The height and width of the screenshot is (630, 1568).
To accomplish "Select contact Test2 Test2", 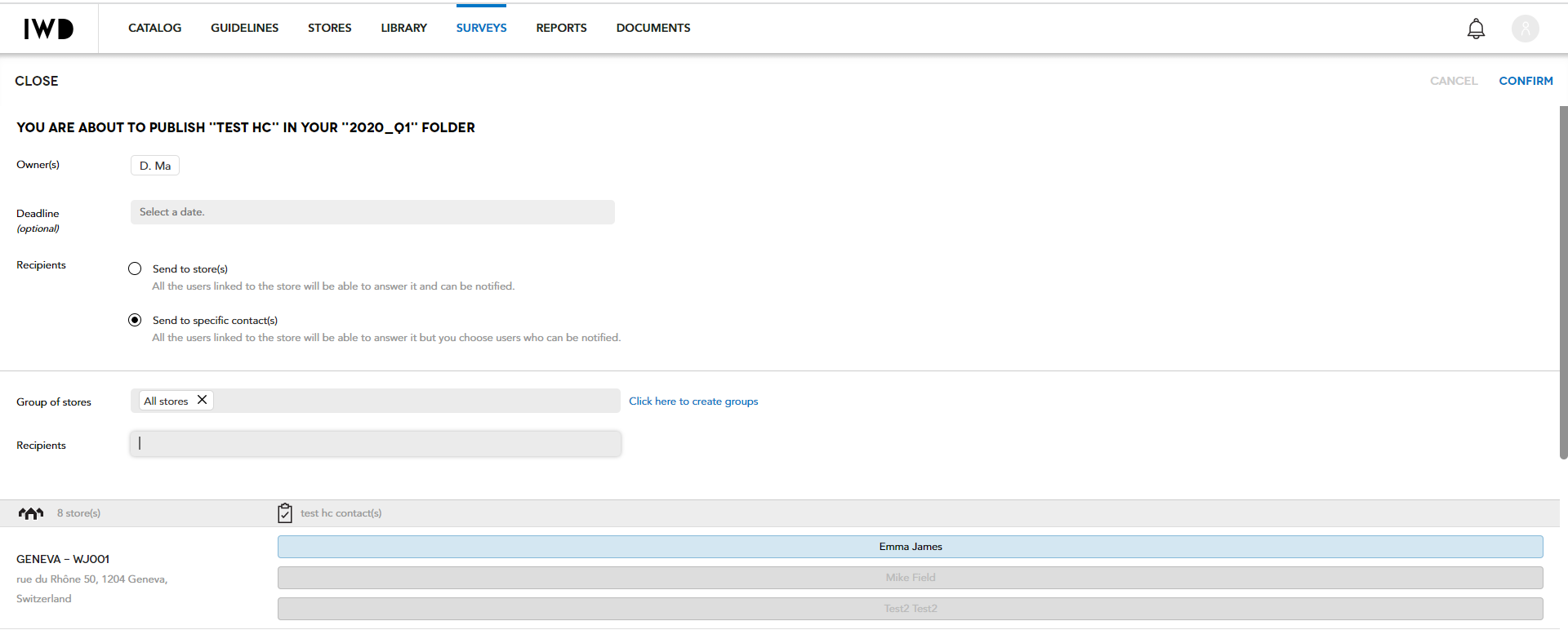I will 911,609.
